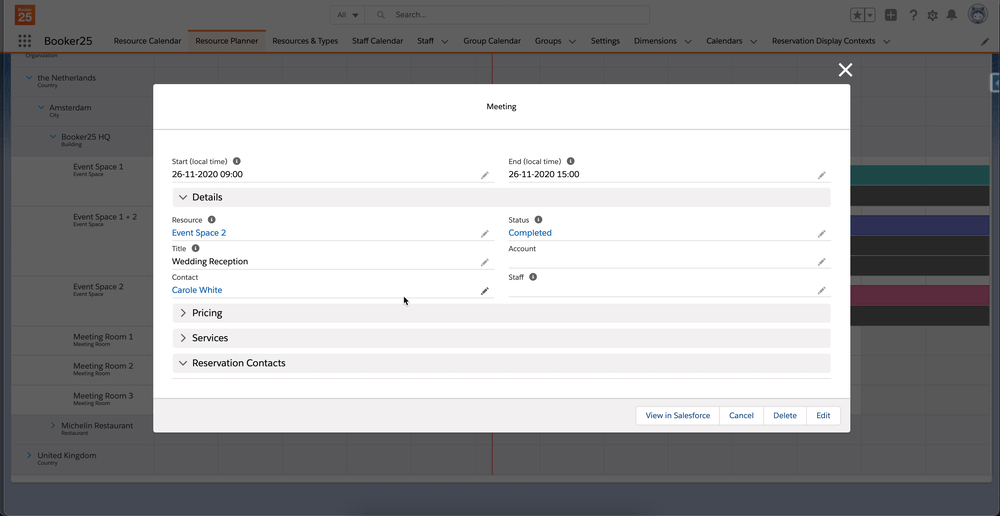Open the All search scope dropdown
Image resolution: width=1000 pixels, height=516 pixels.
click(x=348, y=15)
